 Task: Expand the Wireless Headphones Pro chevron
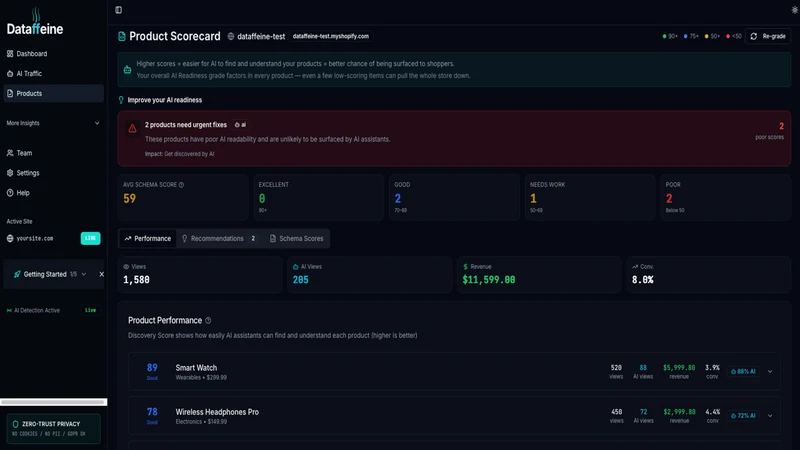coord(770,416)
